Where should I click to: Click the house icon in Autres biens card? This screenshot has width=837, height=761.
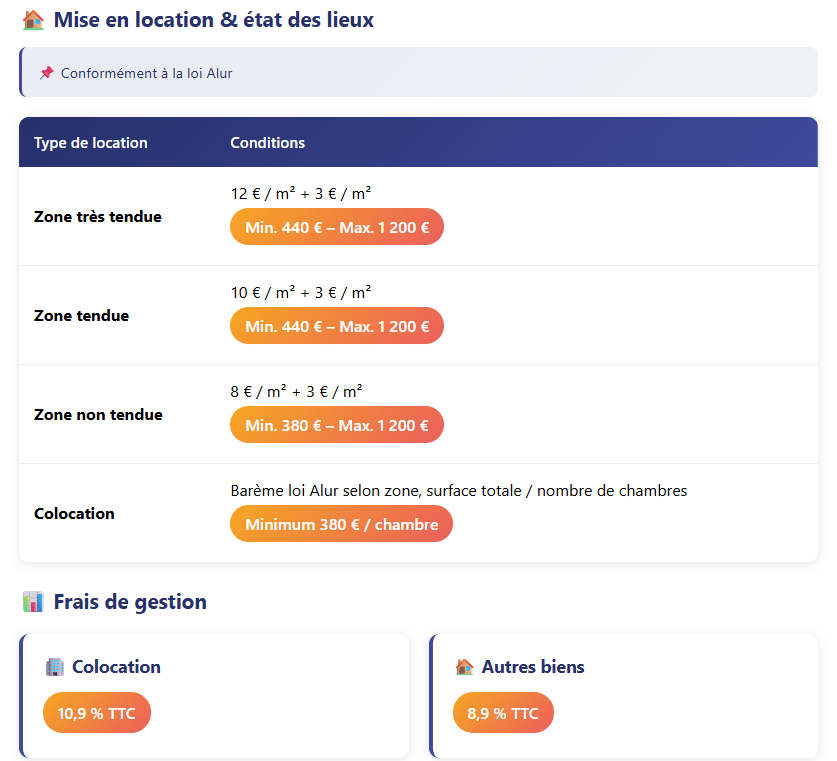click(x=464, y=667)
